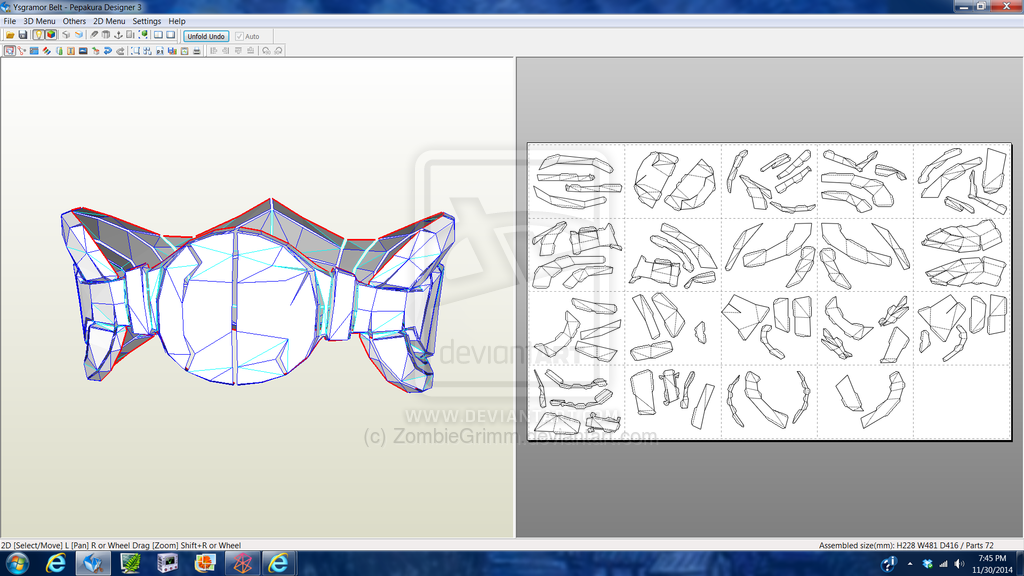Click the Print icon

pyautogui.click(x=197, y=50)
